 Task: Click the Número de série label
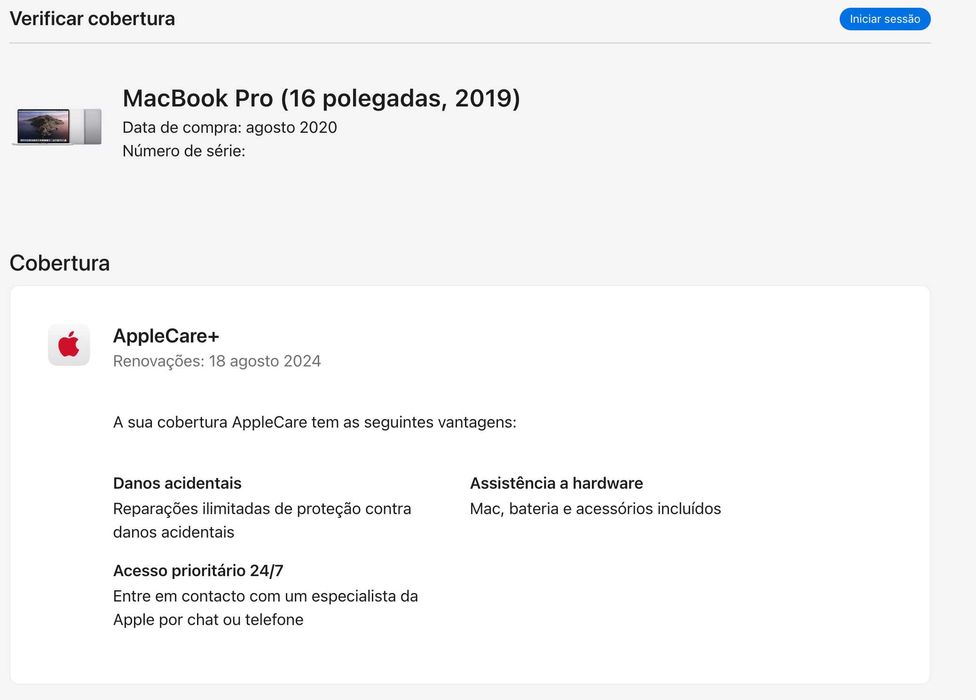coord(183,151)
